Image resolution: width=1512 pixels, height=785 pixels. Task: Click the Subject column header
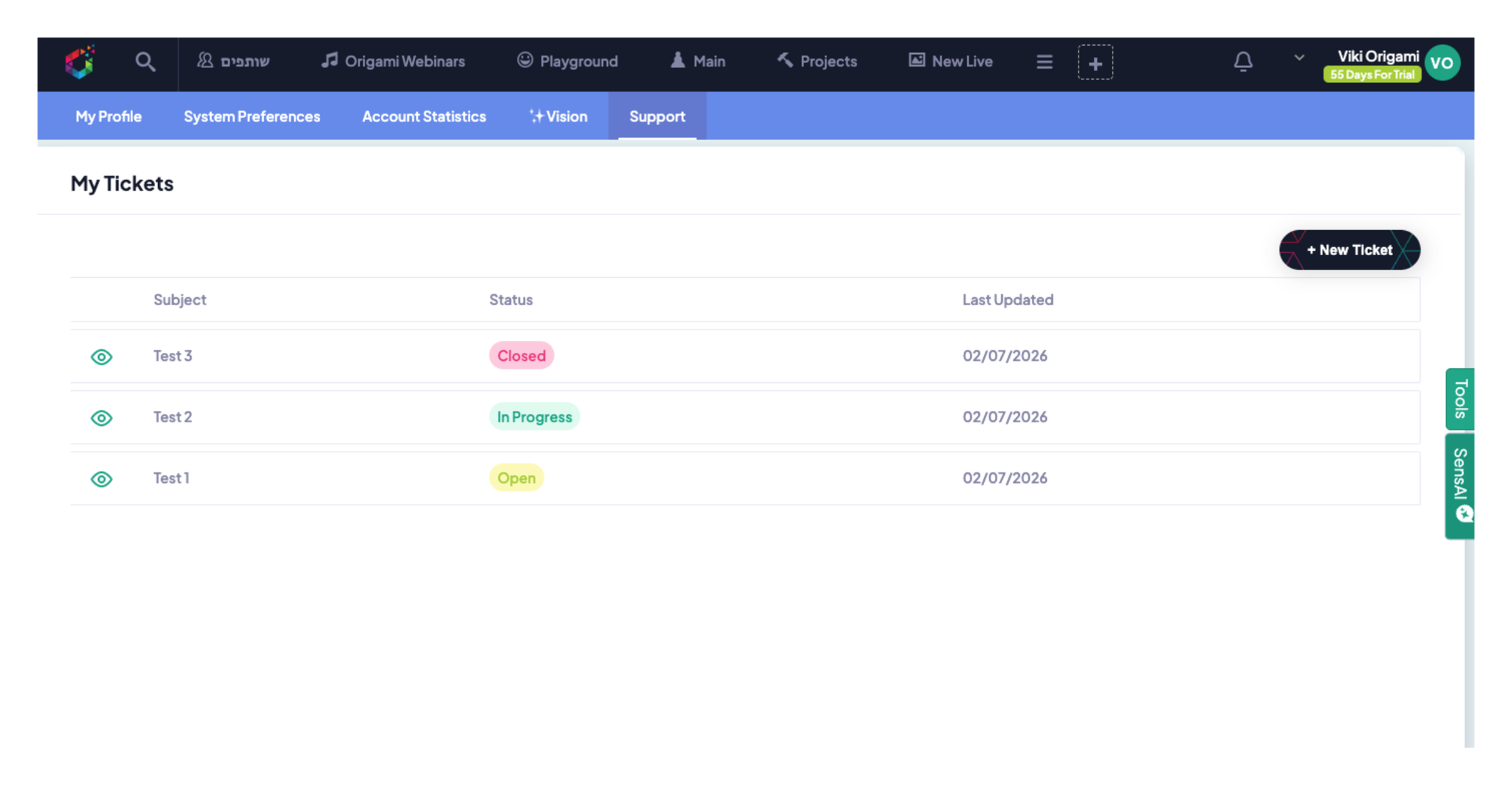[180, 300]
